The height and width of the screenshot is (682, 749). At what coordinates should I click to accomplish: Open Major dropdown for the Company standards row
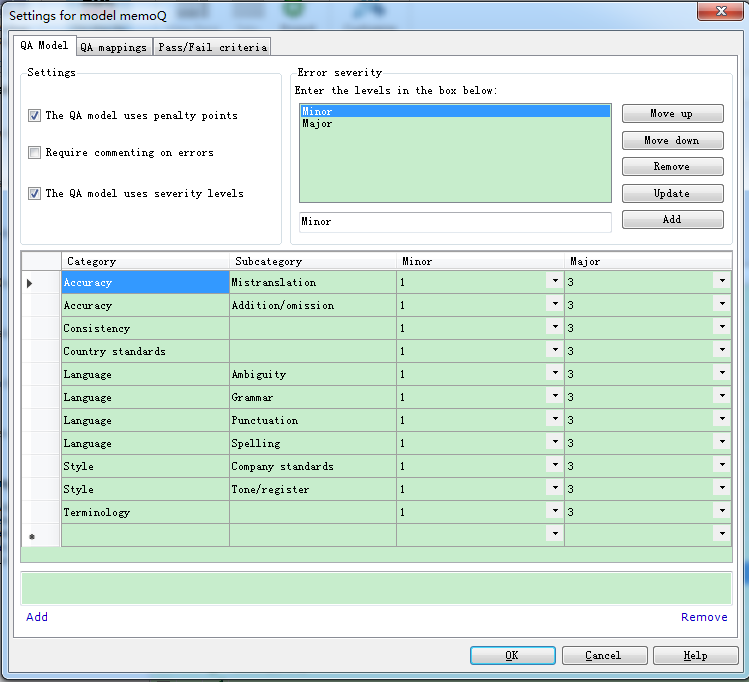(x=722, y=465)
